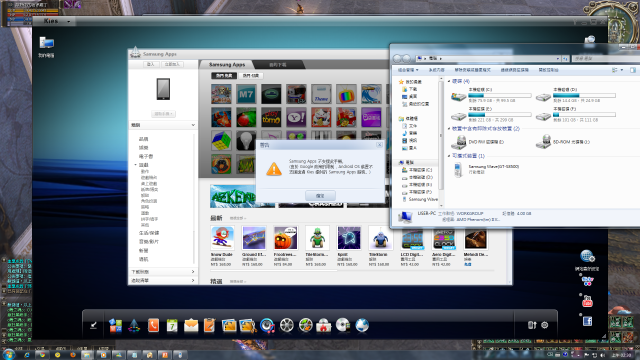The width and height of the screenshot is (640, 360).
Task: Select Samsung Wave in Explorer navigation tree
Action: [420, 200]
